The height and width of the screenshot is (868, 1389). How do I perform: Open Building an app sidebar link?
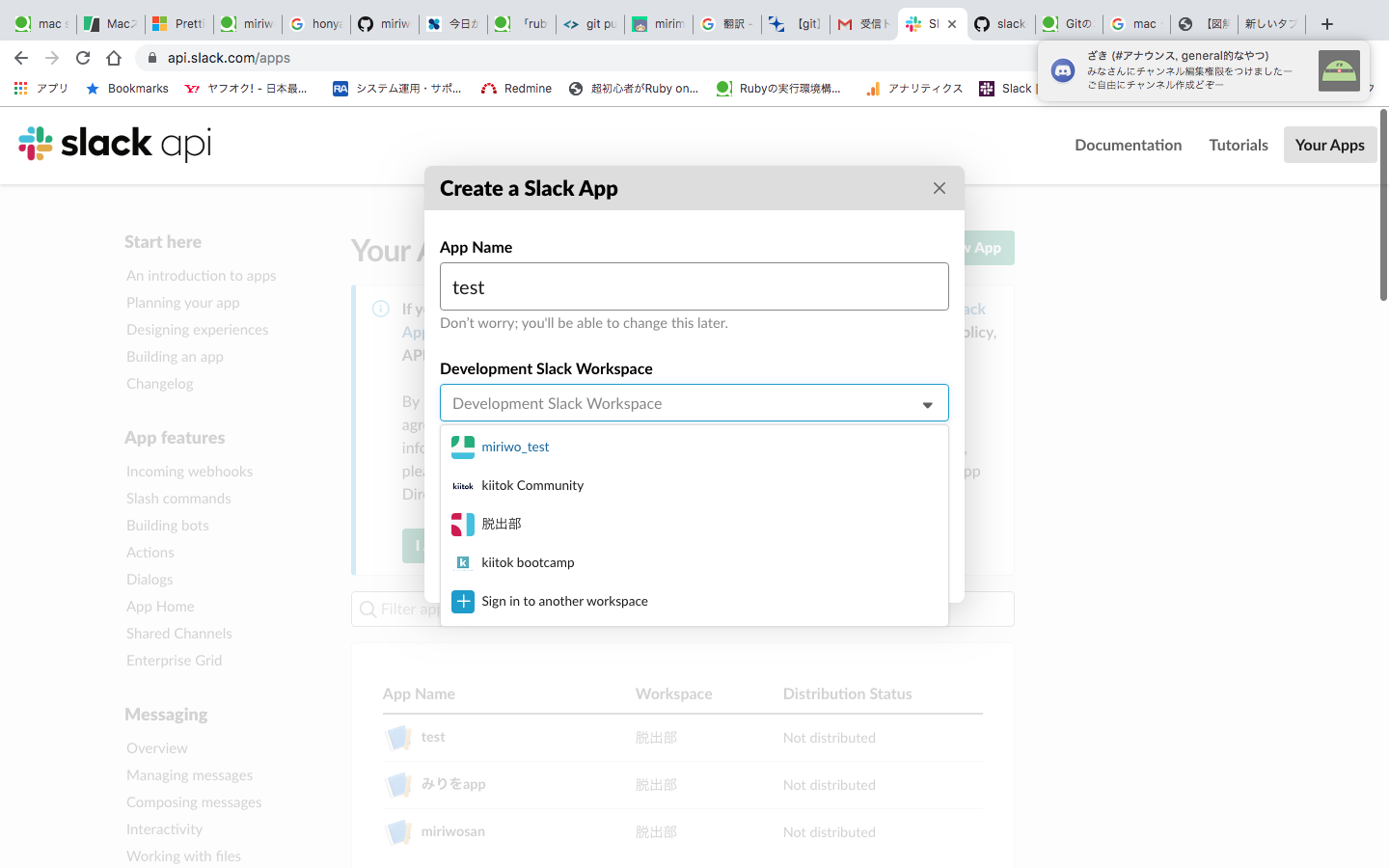click(x=175, y=357)
